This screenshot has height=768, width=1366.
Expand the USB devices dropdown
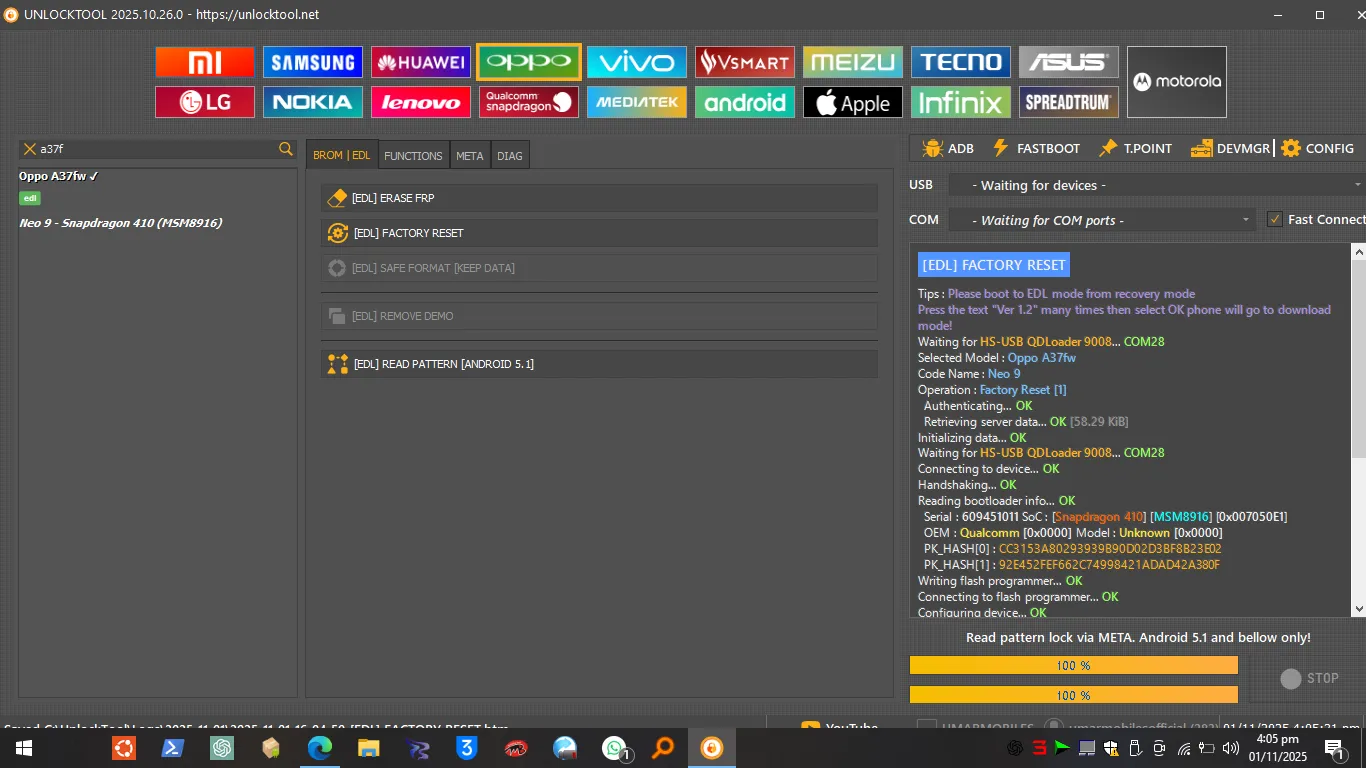pyautogui.click(x=1154, y=185)
